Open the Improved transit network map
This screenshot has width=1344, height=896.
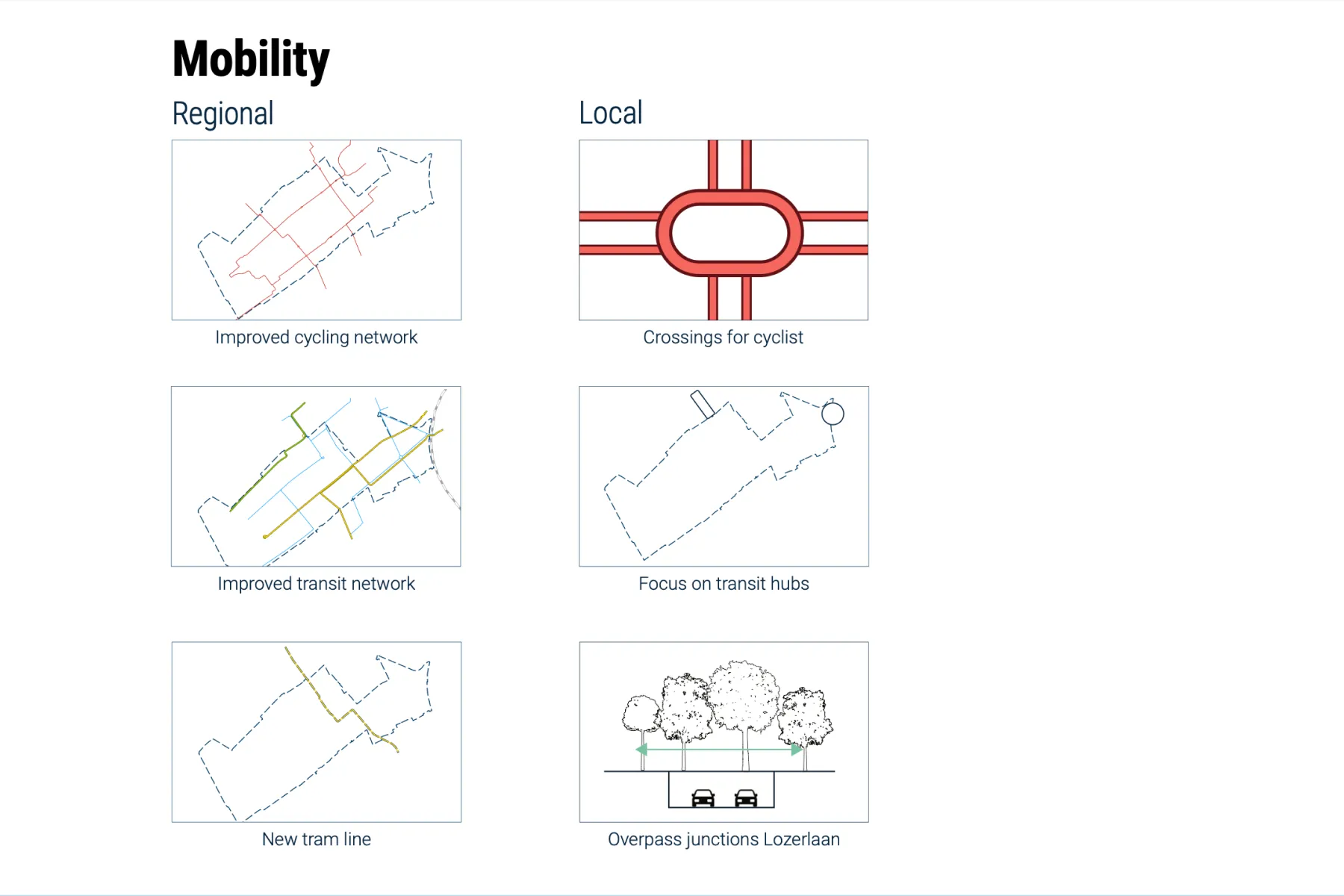pyautogui.click(x=316, y=476)
